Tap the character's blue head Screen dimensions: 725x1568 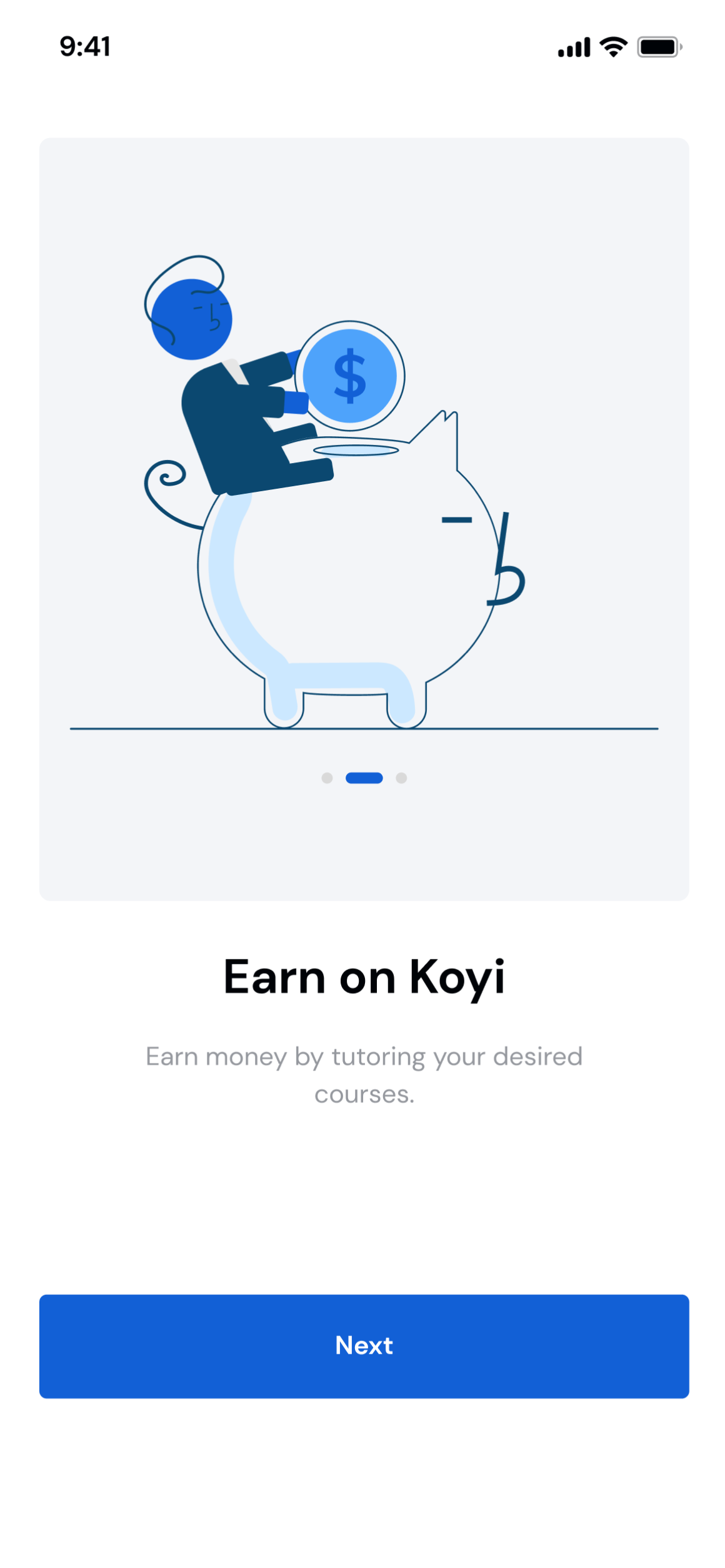tap(191, 319)
